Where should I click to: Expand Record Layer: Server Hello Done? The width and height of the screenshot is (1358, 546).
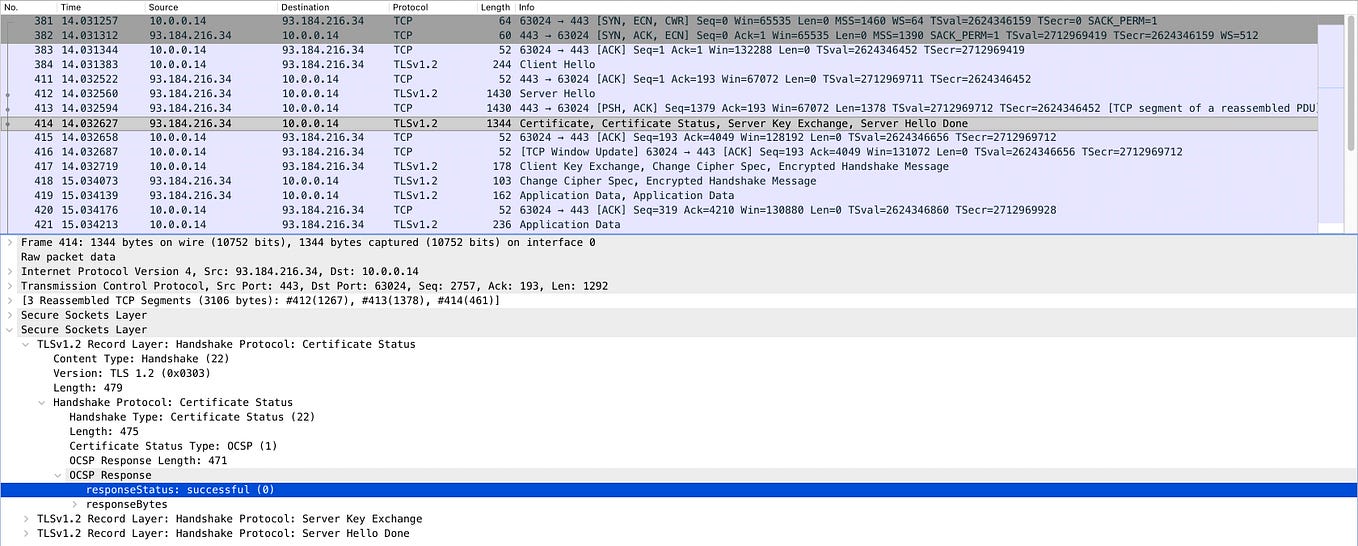tap(26, 533)
